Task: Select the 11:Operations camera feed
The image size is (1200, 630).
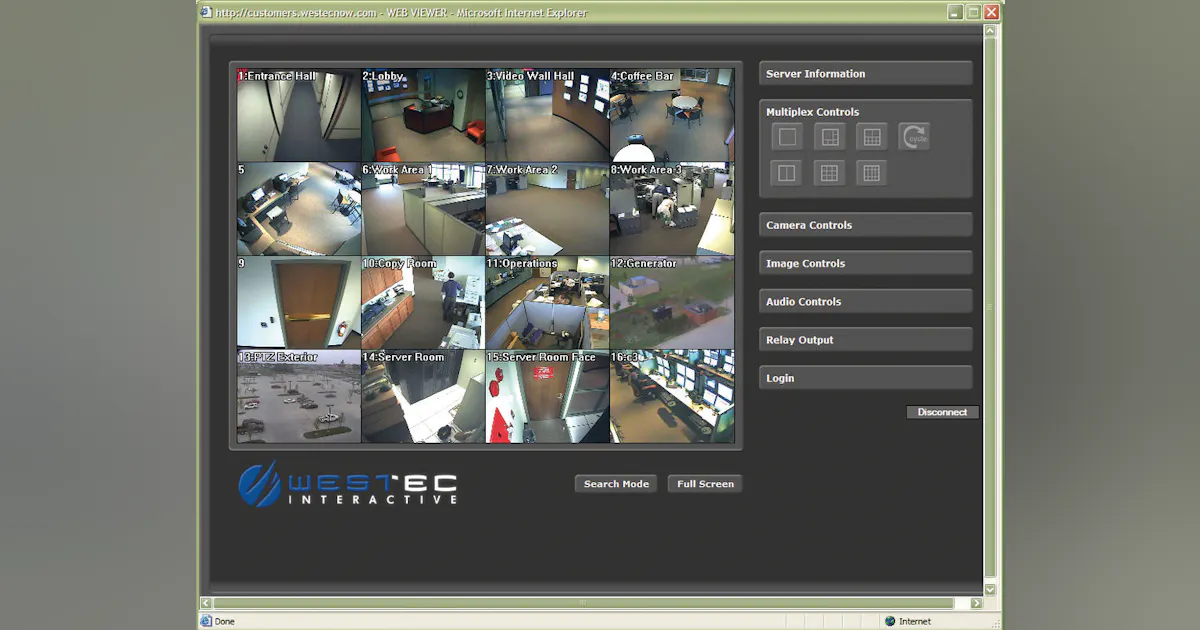Action: [x=547, y=303]
